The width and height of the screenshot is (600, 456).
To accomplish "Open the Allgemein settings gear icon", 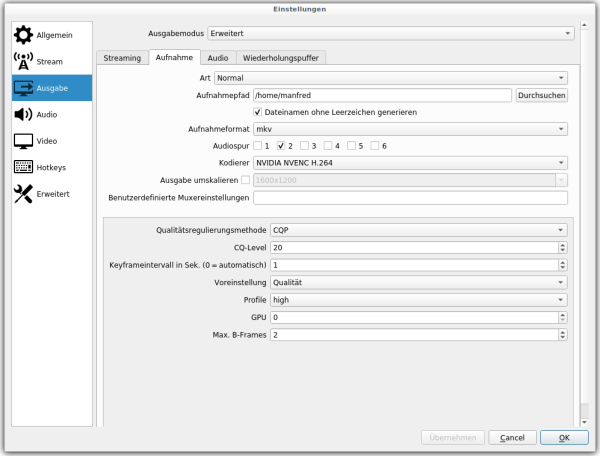I will click(23, 35).
